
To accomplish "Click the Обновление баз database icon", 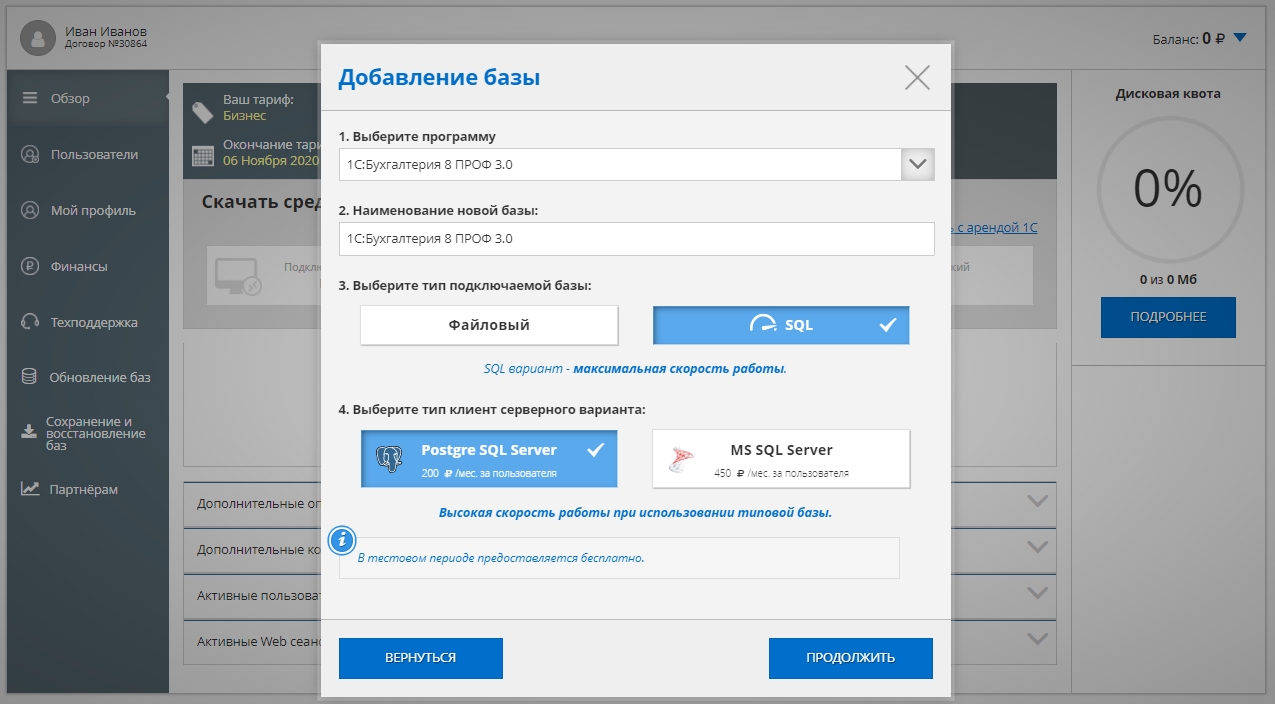I will tap(30, 378).
